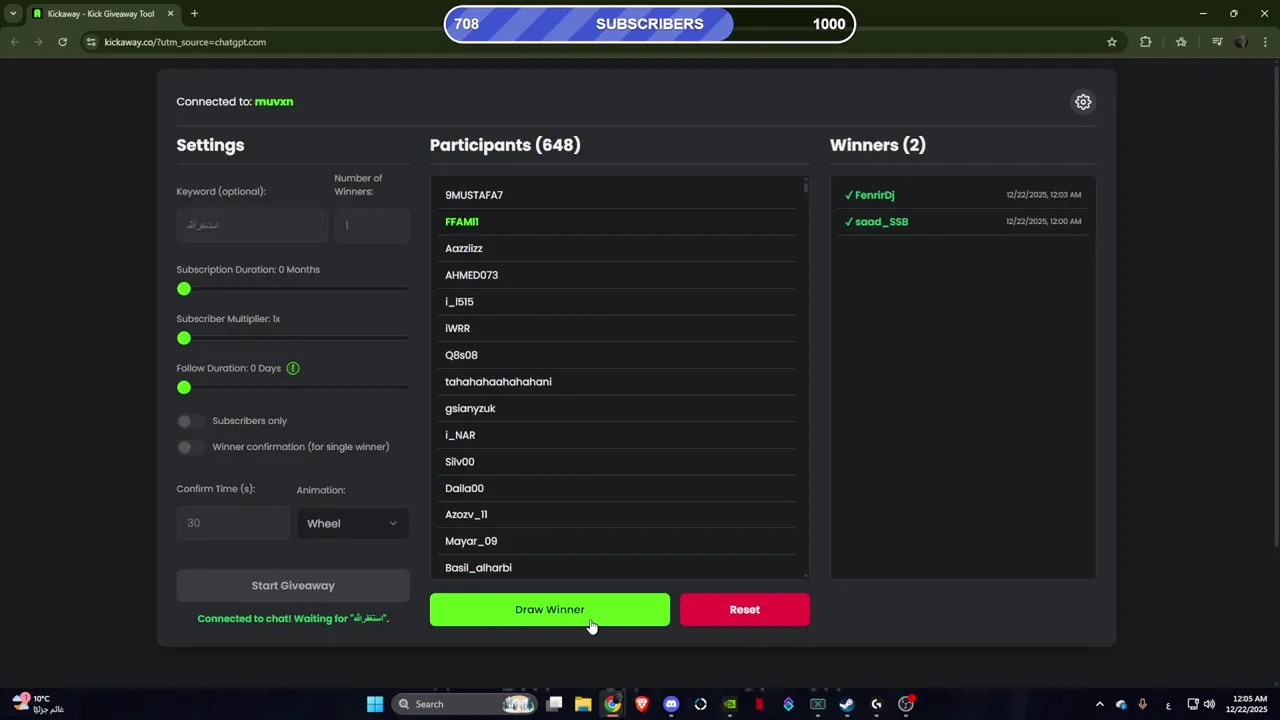This screenshot has width=1280, height=720.
Task: Click winner saad_SSB entry
Action: 963,222
